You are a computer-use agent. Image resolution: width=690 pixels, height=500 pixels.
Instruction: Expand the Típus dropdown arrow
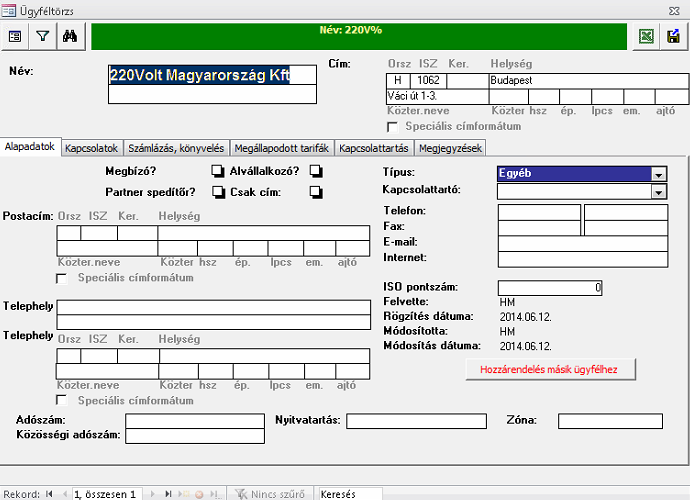click(x=659, y=174)
